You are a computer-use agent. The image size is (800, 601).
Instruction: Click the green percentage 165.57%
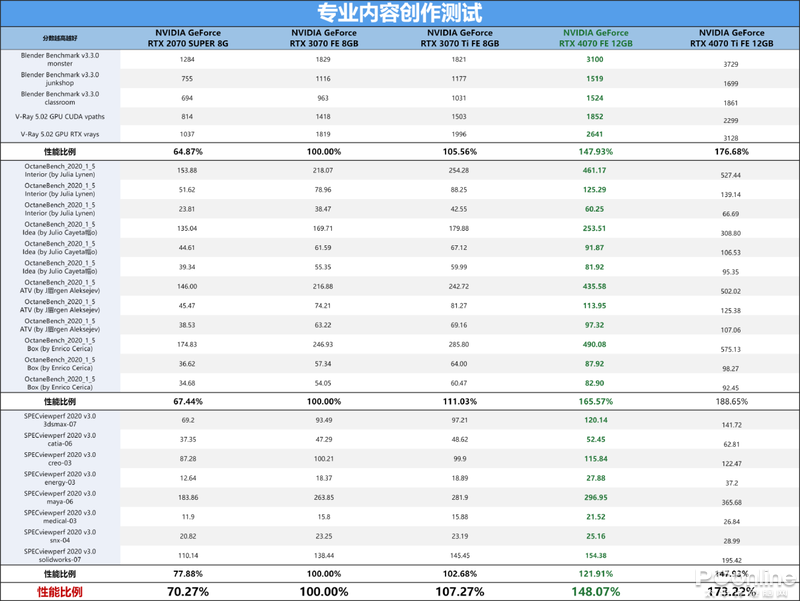pyautogui.click(x=595, y=402)
